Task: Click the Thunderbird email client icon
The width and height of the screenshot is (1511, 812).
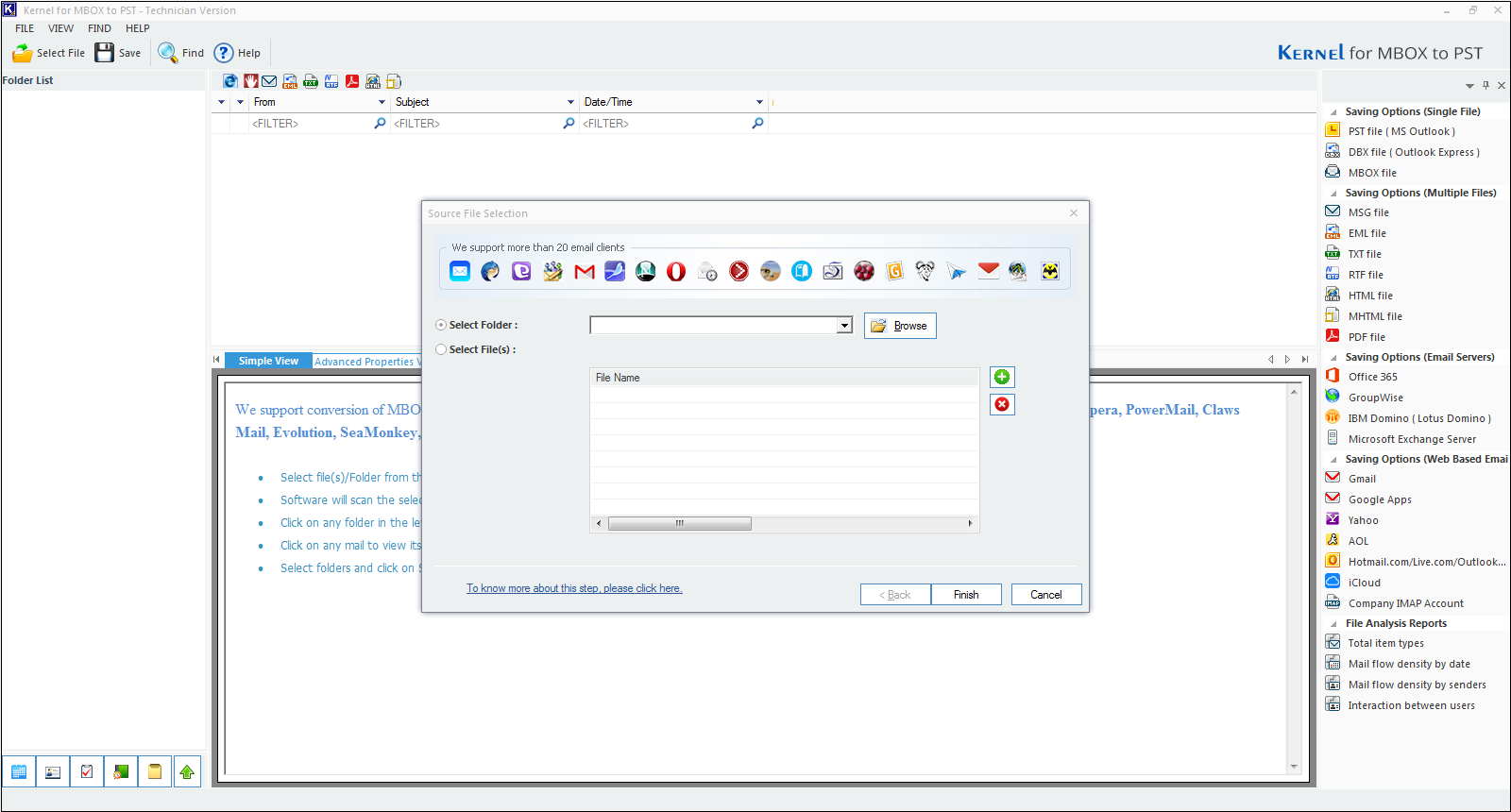Action: tap(490, 272)
